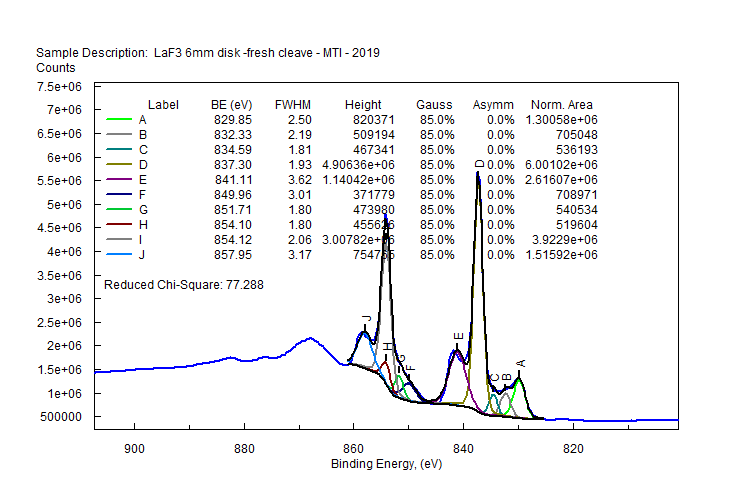Select the light blue legend line for J
The image size is (734, 501).
[x=119, y=255]
